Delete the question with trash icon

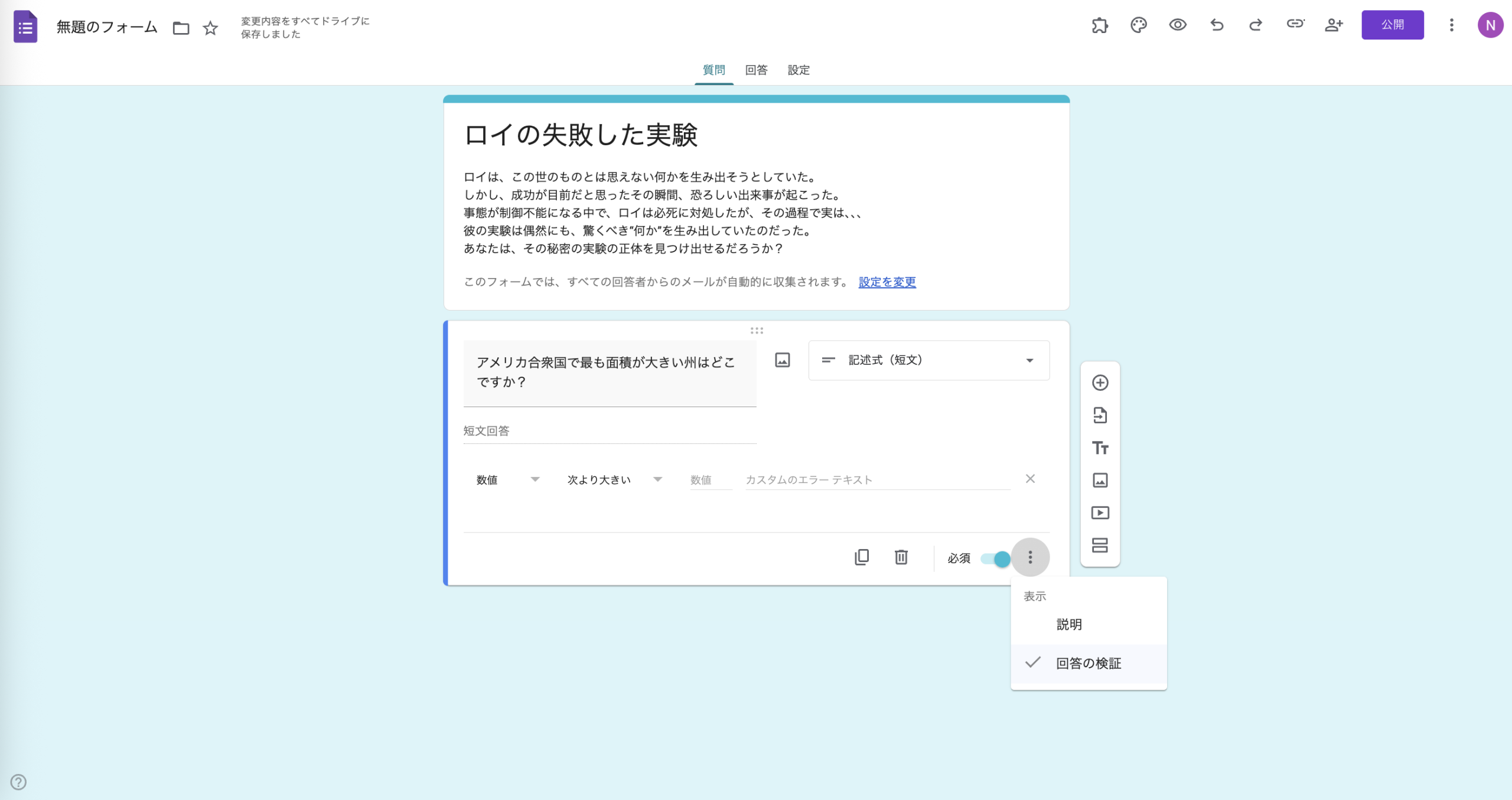901,557
